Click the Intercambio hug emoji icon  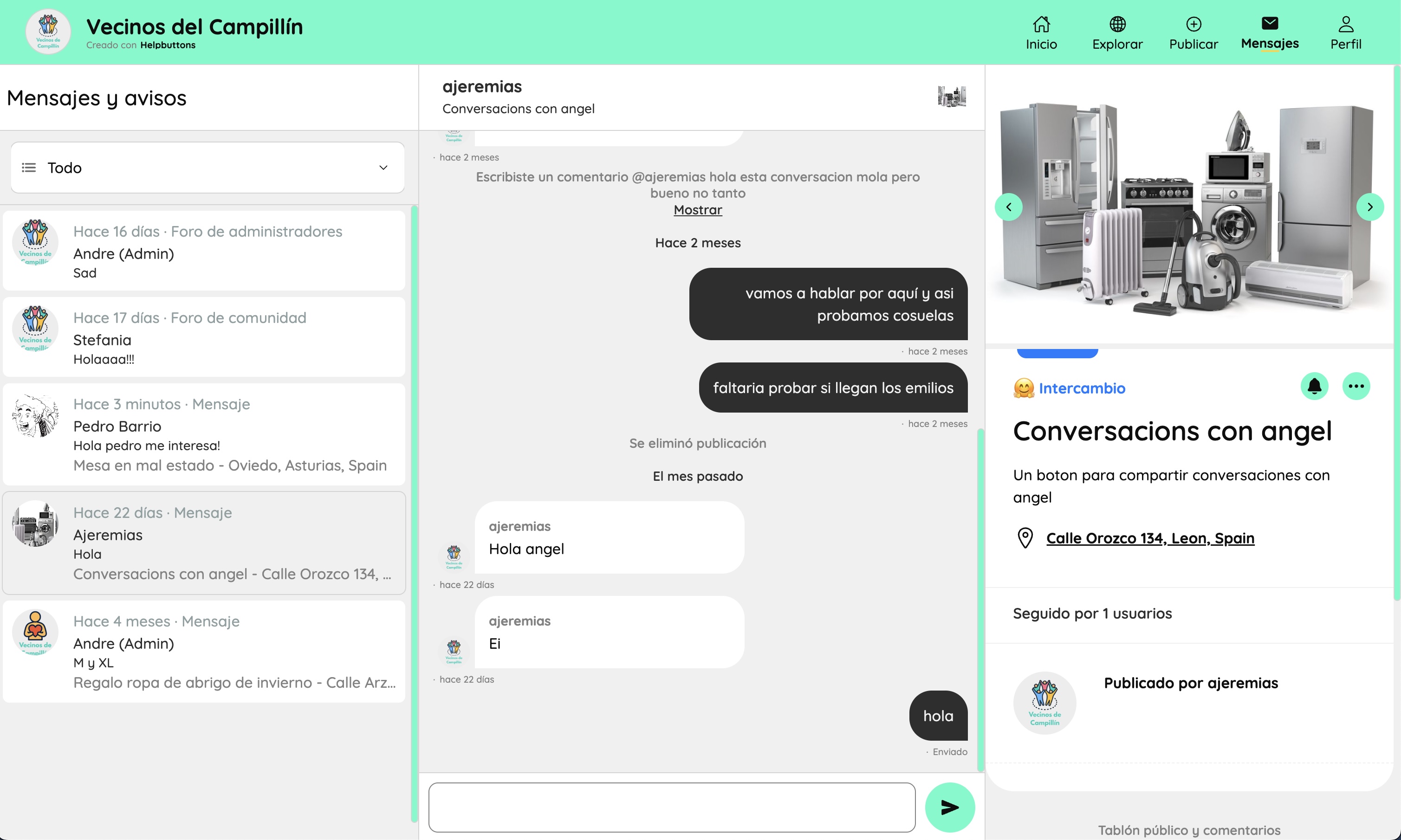click(x=1024, y=388)
